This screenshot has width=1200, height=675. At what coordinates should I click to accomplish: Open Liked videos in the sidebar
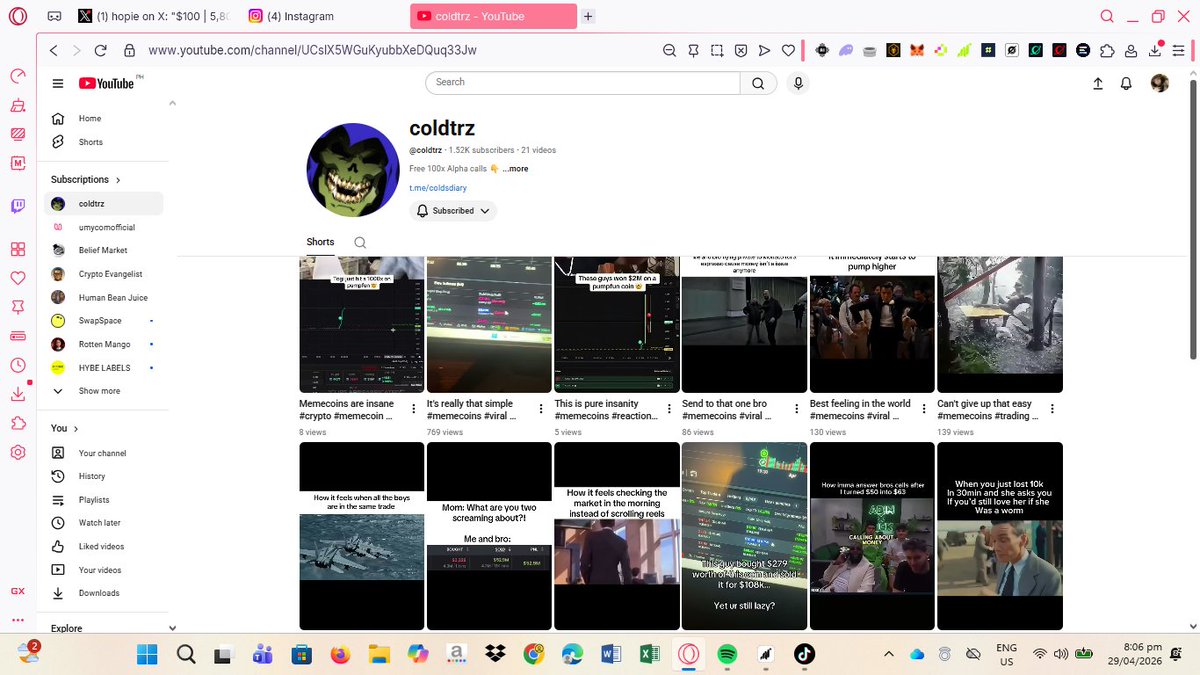(101, 547)
